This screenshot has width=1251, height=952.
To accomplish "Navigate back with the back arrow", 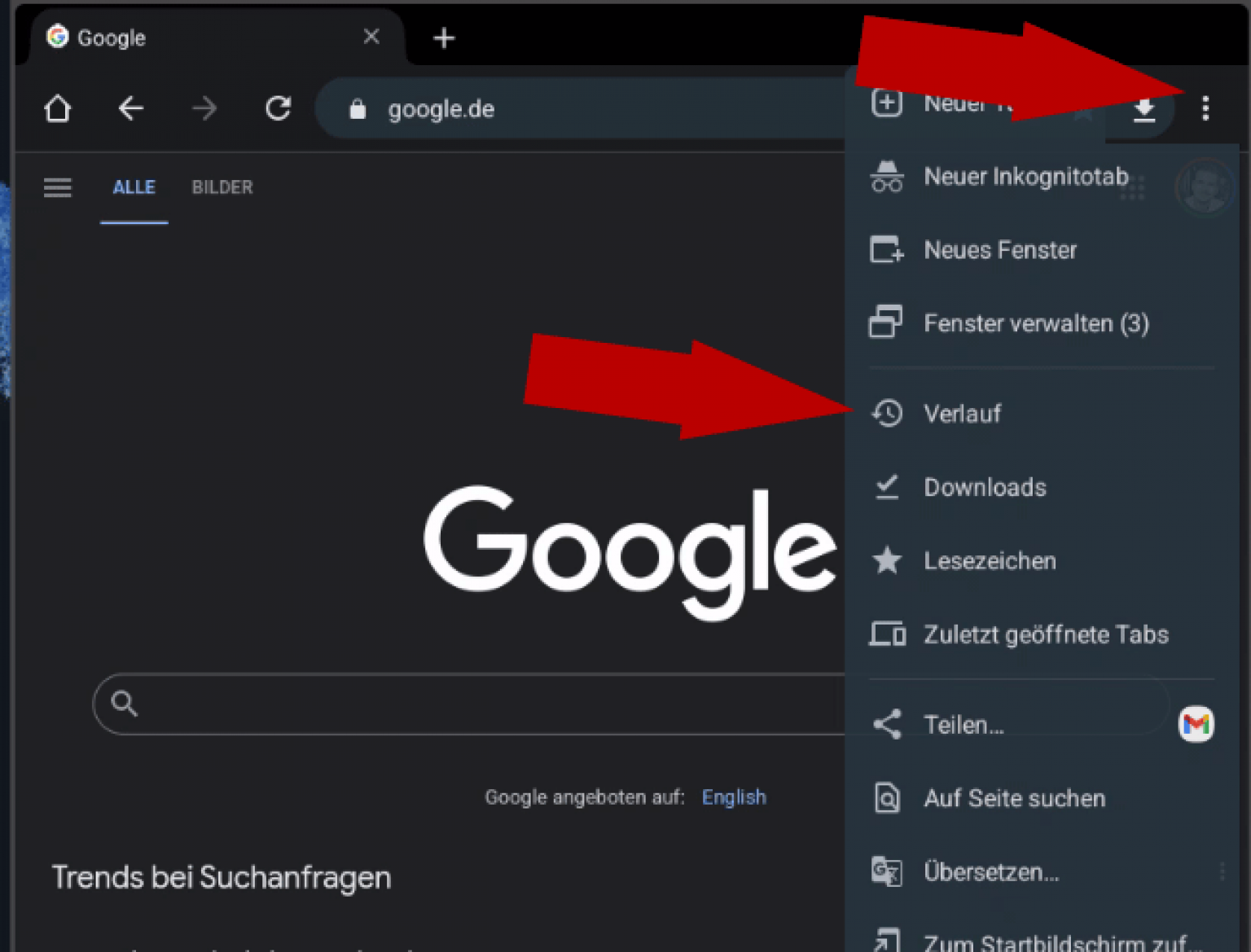I will coord(130,108).
